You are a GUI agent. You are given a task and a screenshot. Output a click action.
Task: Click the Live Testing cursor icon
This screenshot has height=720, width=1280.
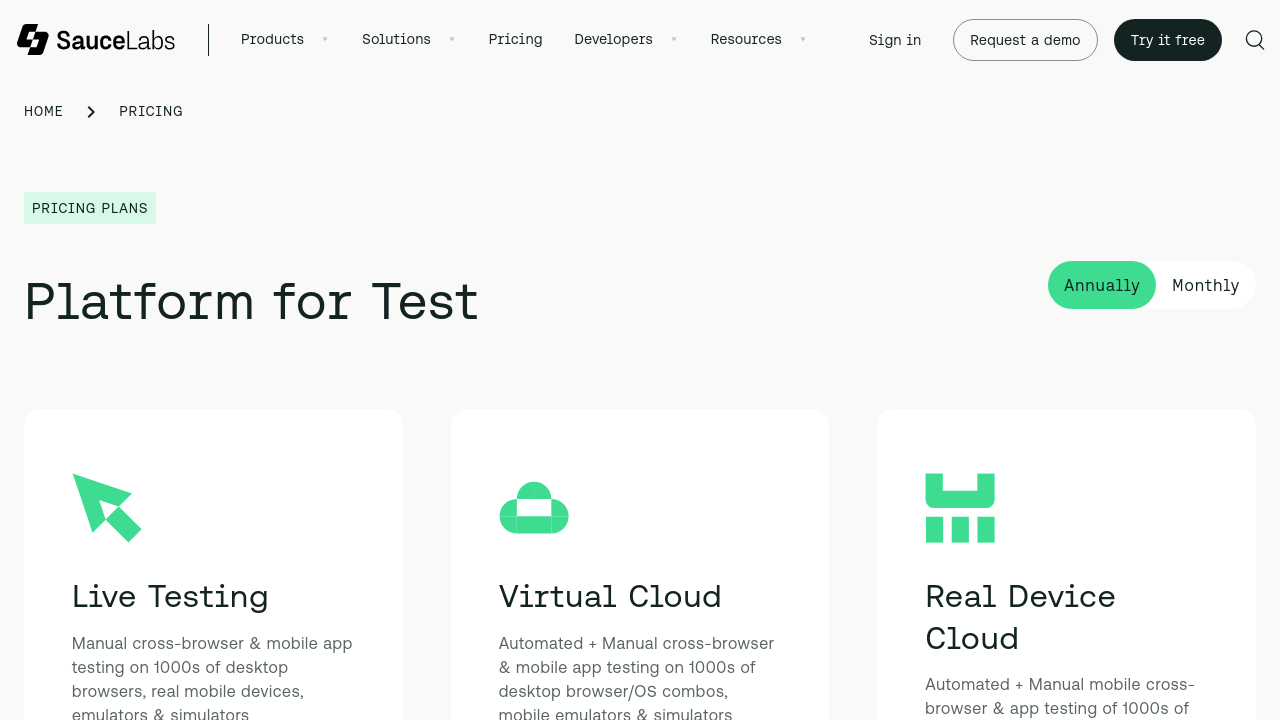point(107,508)
